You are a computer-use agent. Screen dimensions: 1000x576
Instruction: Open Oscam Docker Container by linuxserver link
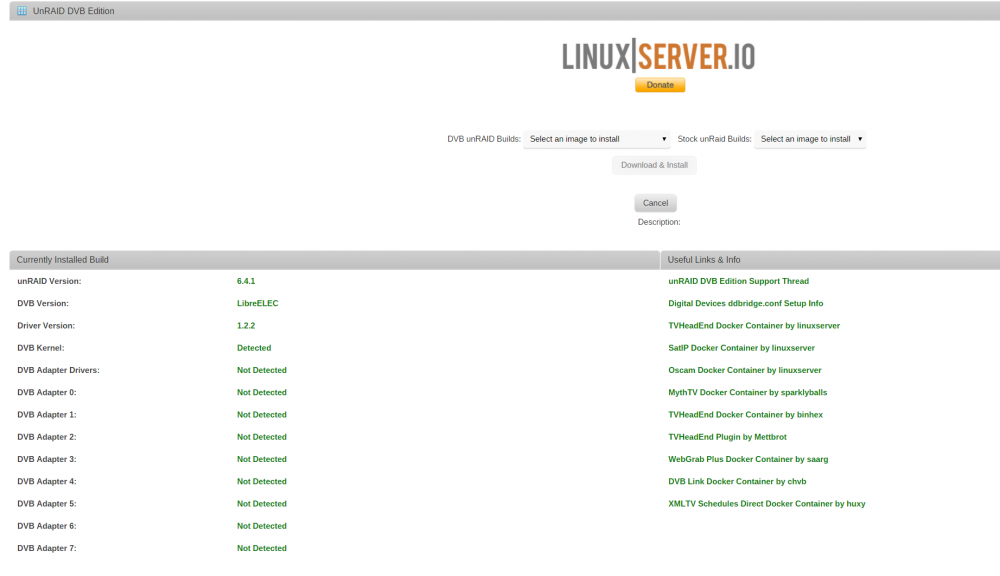[x=744, y=371]
